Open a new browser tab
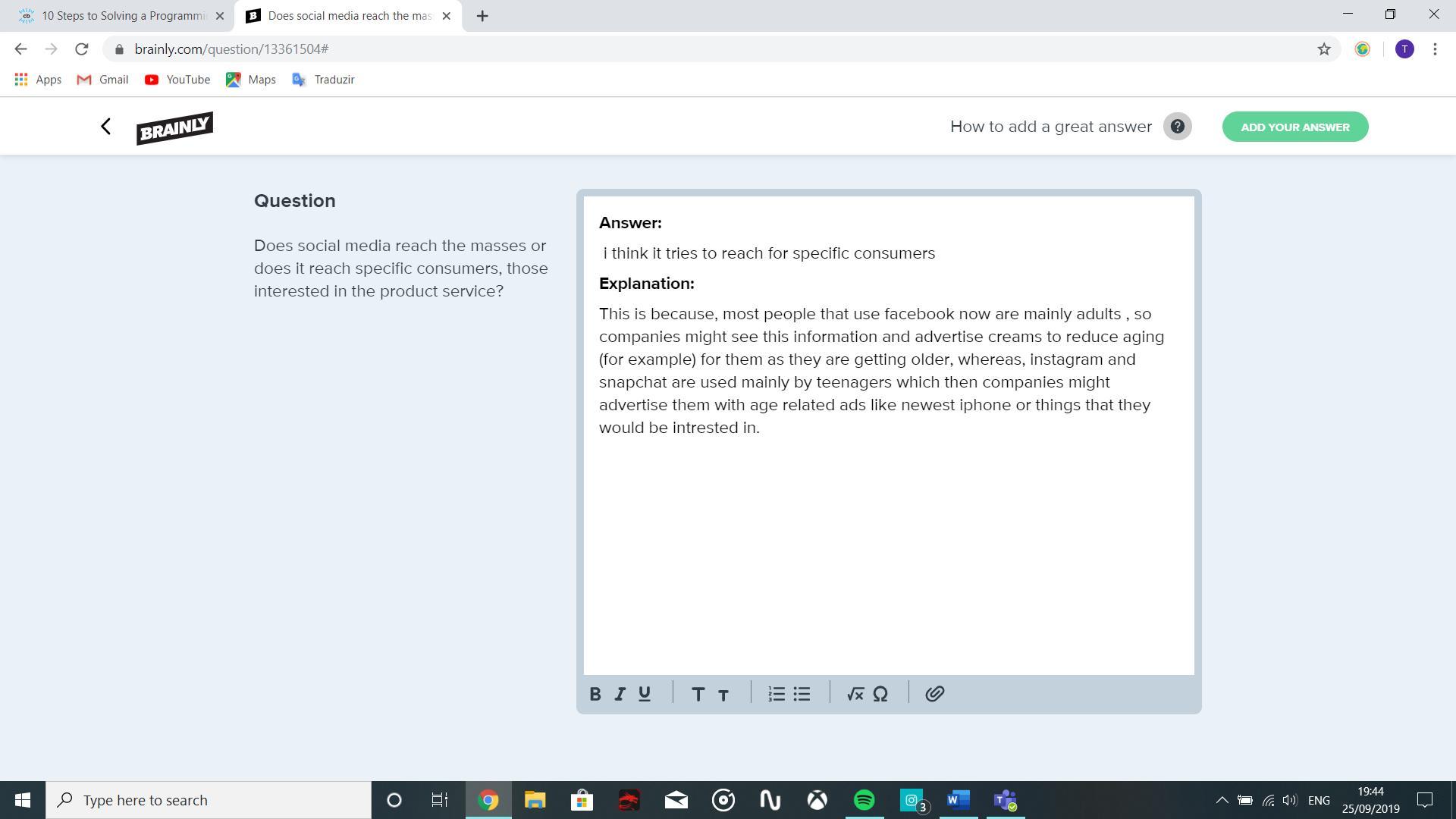Screen dimensions: 1456x819 click(x=482, y=16)
